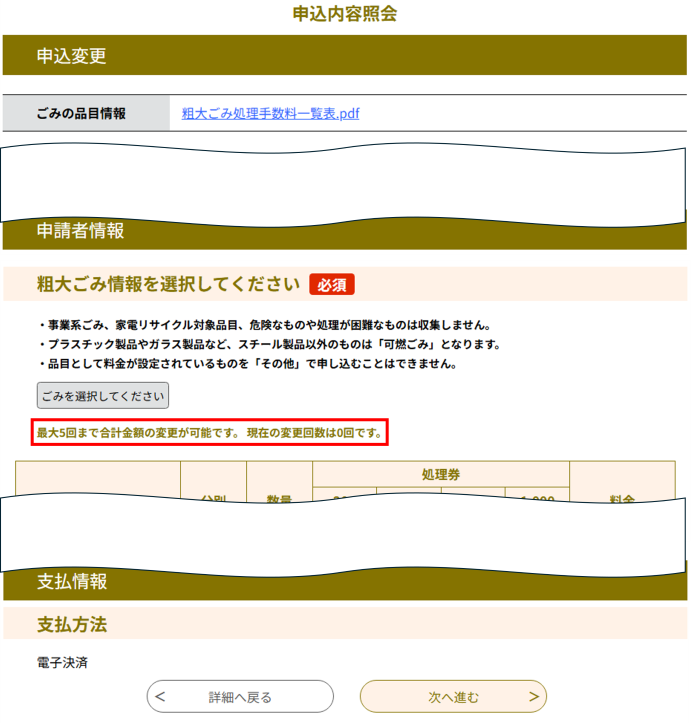694x723 pixels.
Task: Click the 粗大ごみ情報を選択してください heading
Action: tap(168, 284)
